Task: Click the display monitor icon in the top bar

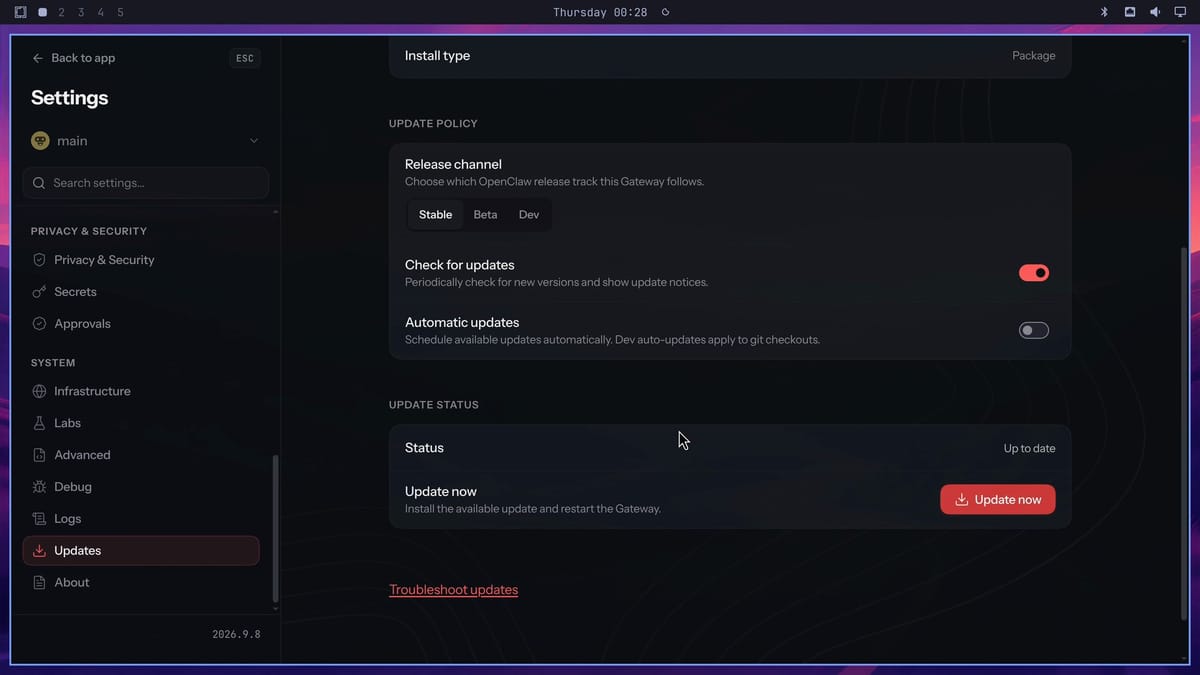Action: point(1180,12)
